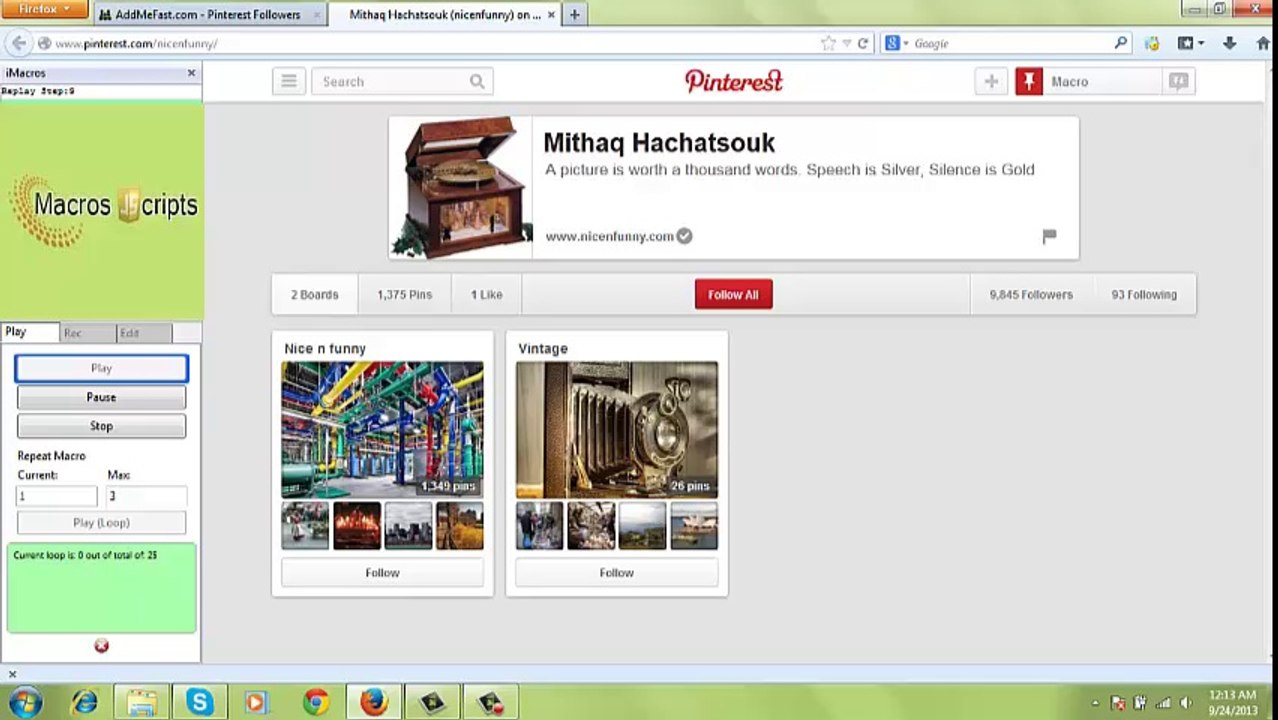Click the iMacros Play button
The height and width of the screenshot is (720, 1278).
click(x=101, y=368)
